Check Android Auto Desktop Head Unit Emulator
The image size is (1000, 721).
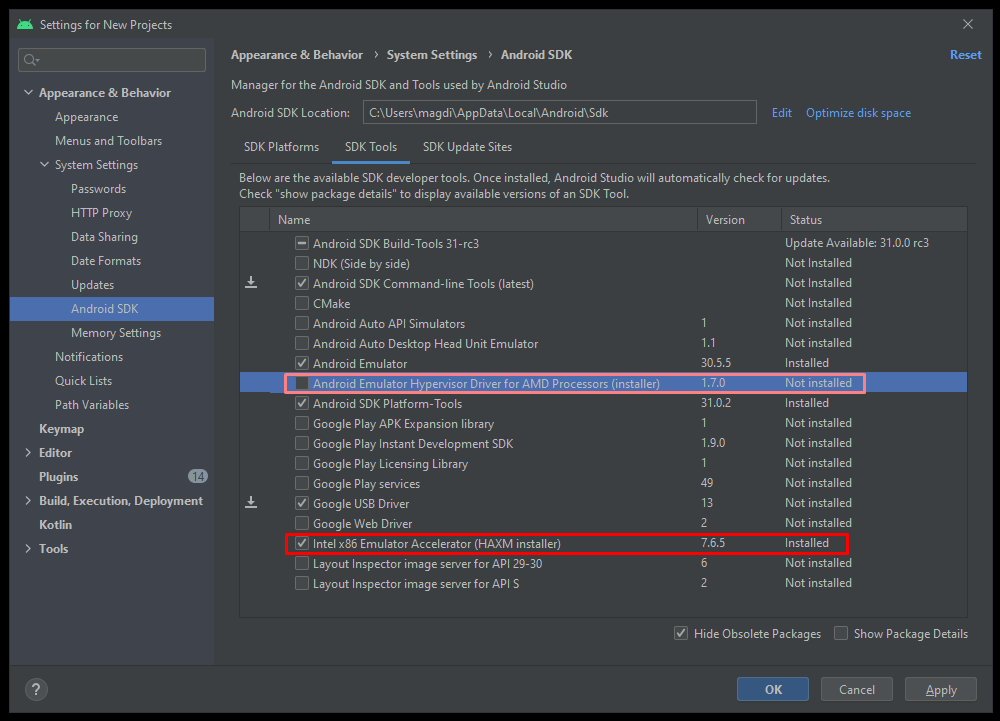pos(302,343)
